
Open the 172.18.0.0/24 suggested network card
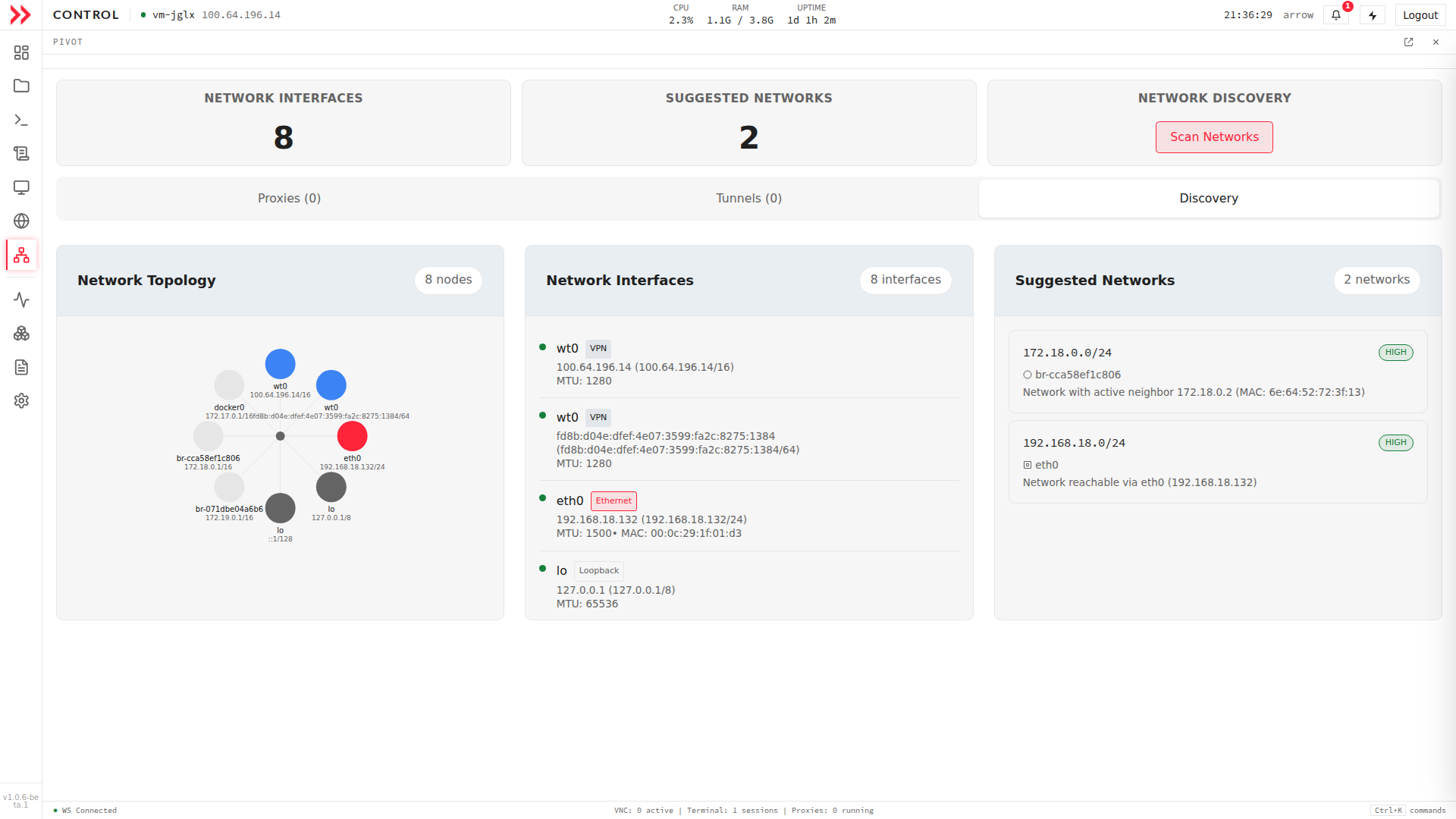[1218, 372]
